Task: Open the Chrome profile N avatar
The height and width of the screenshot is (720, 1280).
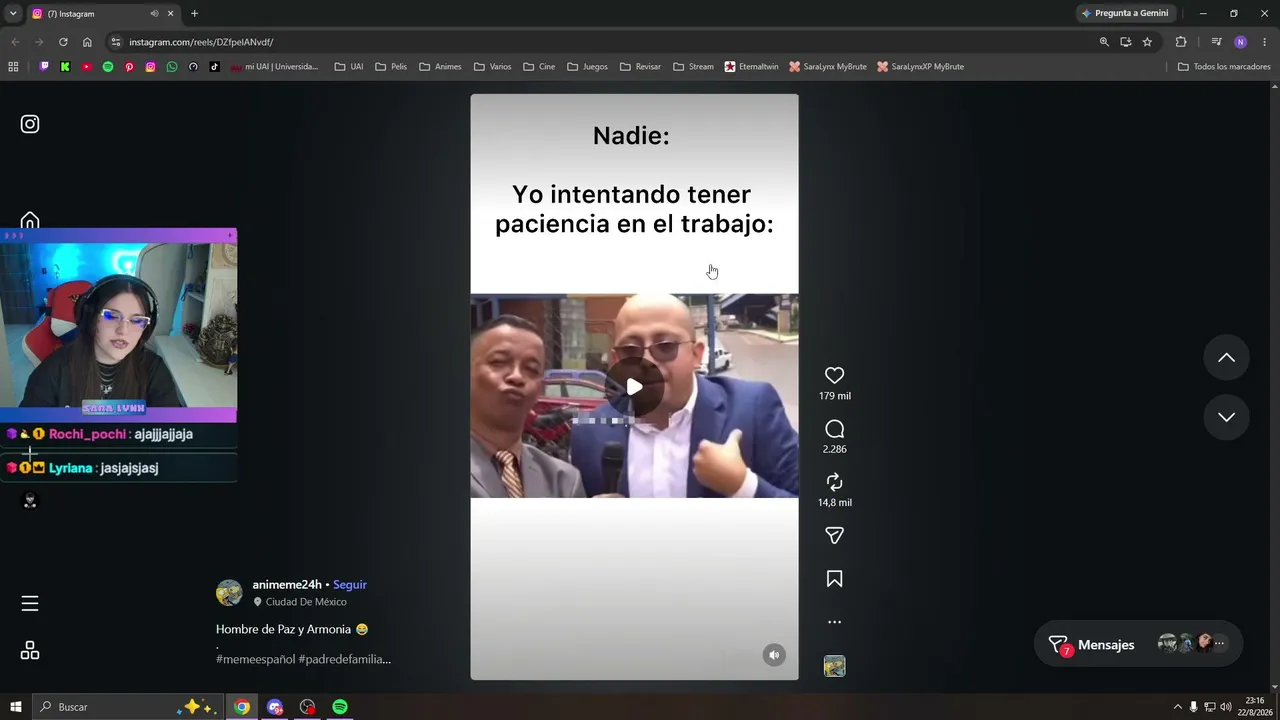Action: click(x=1240, y=42)
